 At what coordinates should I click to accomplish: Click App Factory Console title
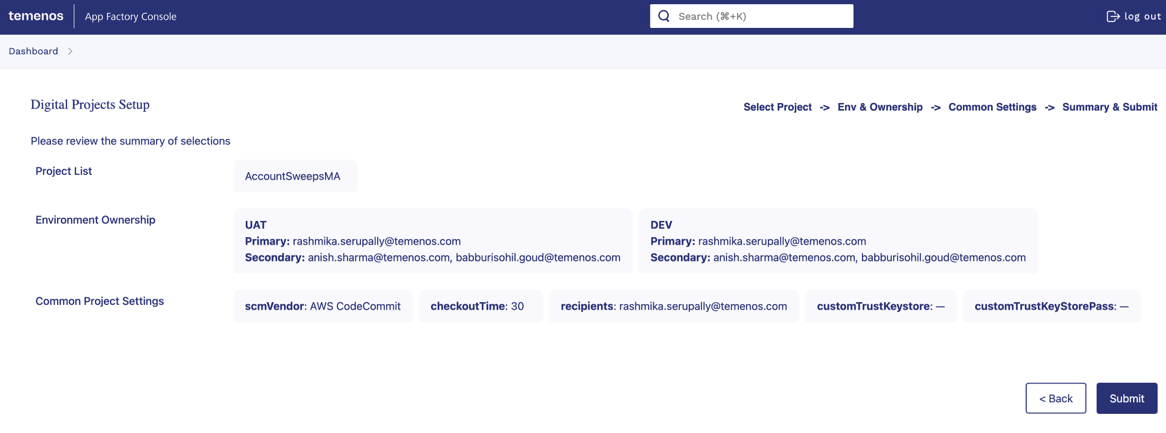click(x=131, y=16)
